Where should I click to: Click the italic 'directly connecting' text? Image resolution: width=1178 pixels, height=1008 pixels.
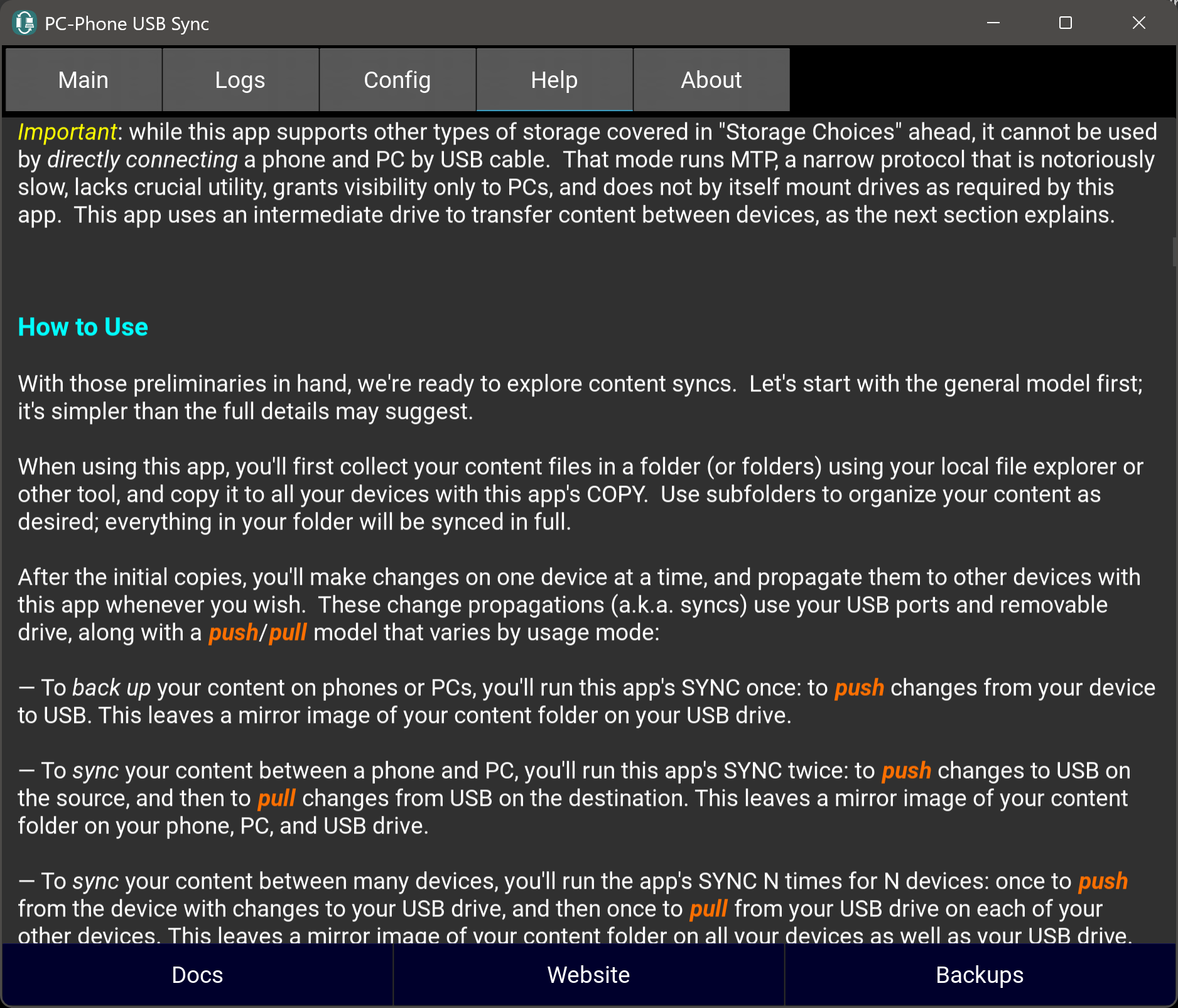click(143, 160)
